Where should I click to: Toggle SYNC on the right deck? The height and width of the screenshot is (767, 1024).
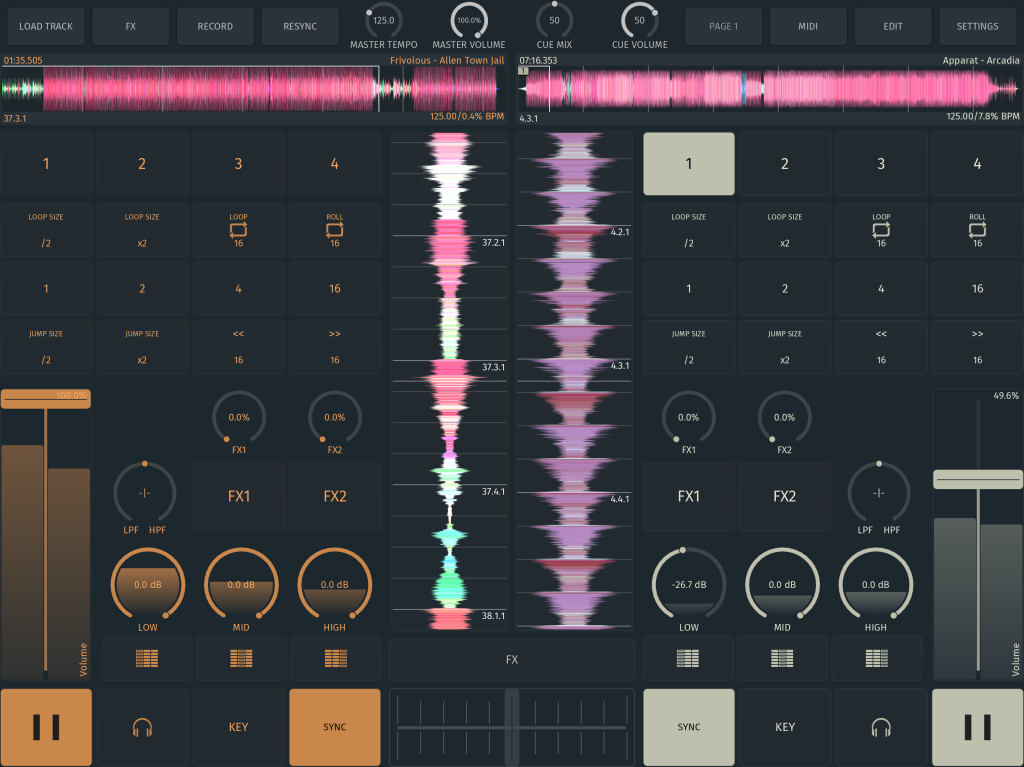click(688, 727)
